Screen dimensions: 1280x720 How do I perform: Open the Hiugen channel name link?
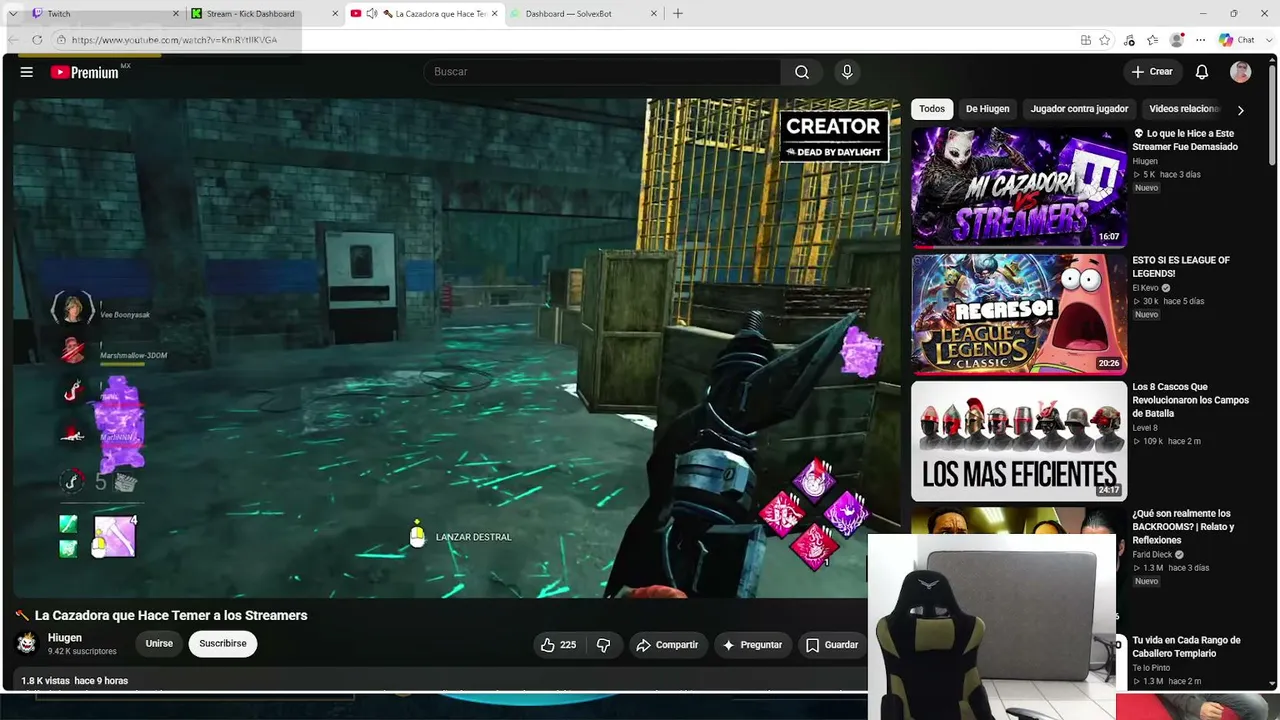coord(65,638)
